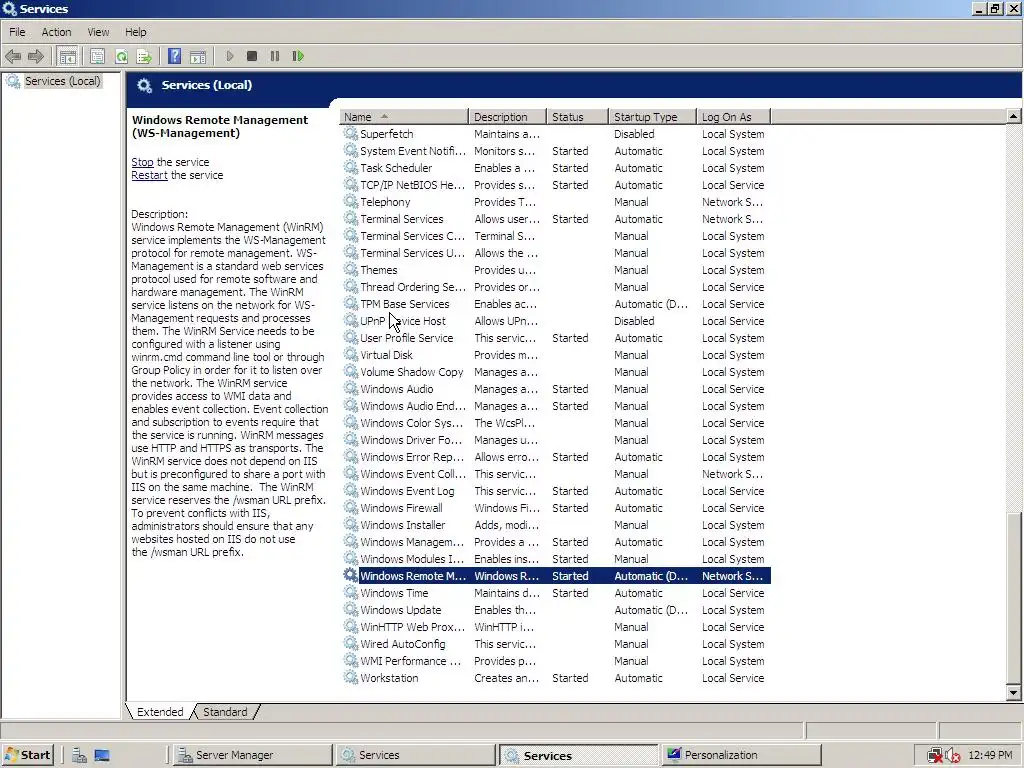Click the Stop the service link
1024x768 pixels.
(142, 162)
